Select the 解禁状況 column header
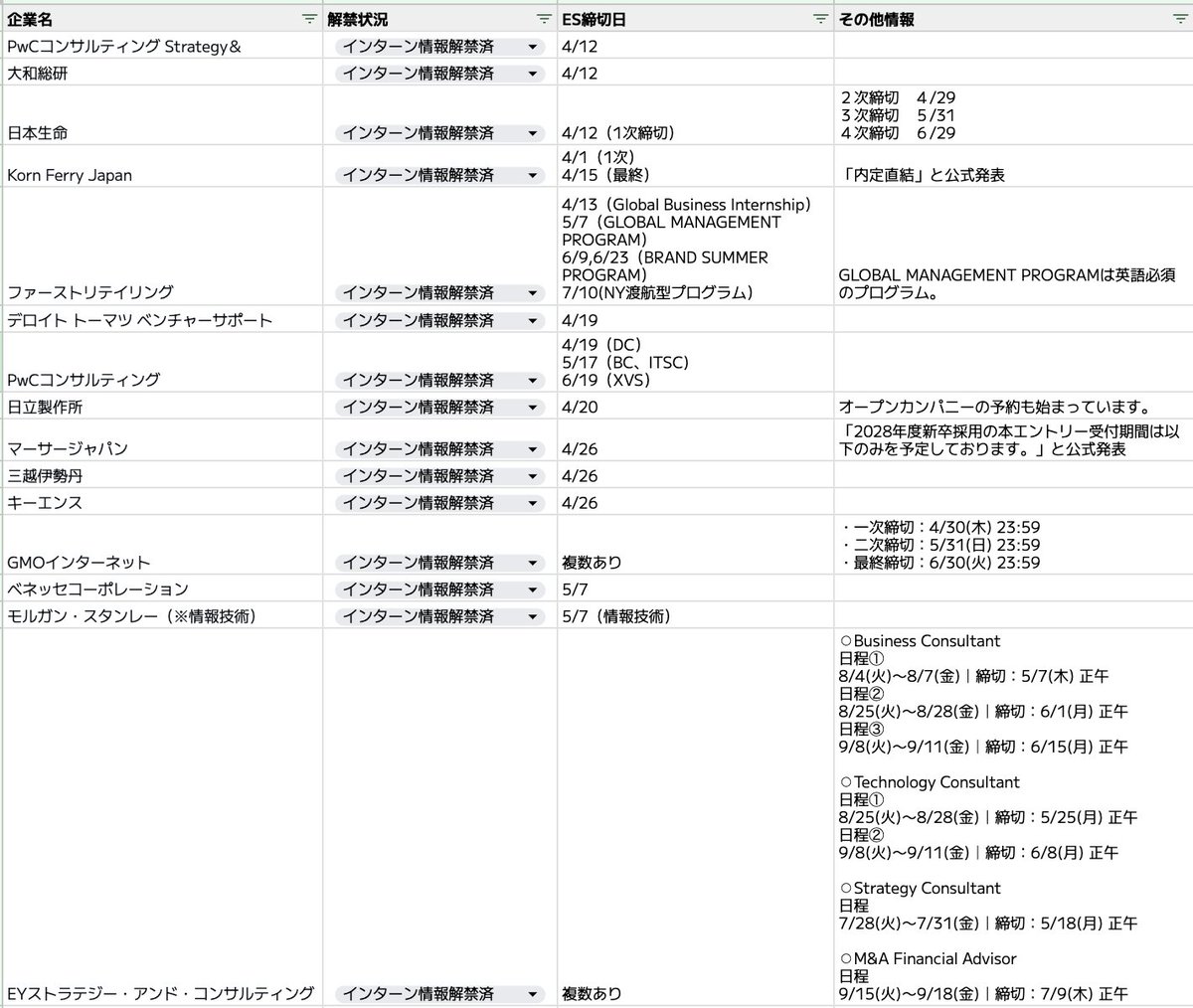 [x=438, y=19]
